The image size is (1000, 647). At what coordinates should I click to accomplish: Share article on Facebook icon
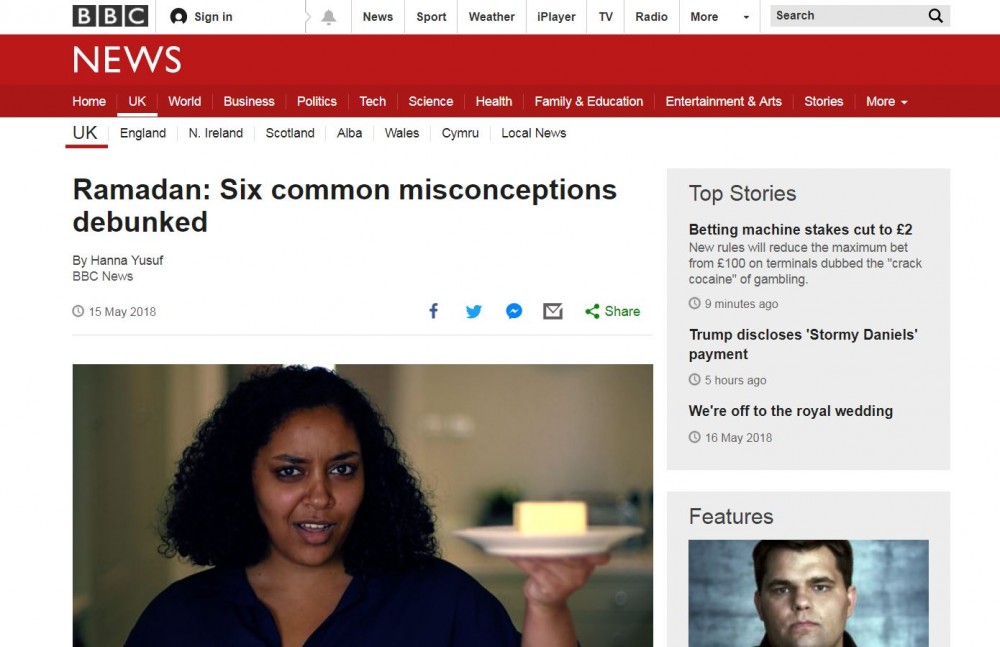point(433,311)
